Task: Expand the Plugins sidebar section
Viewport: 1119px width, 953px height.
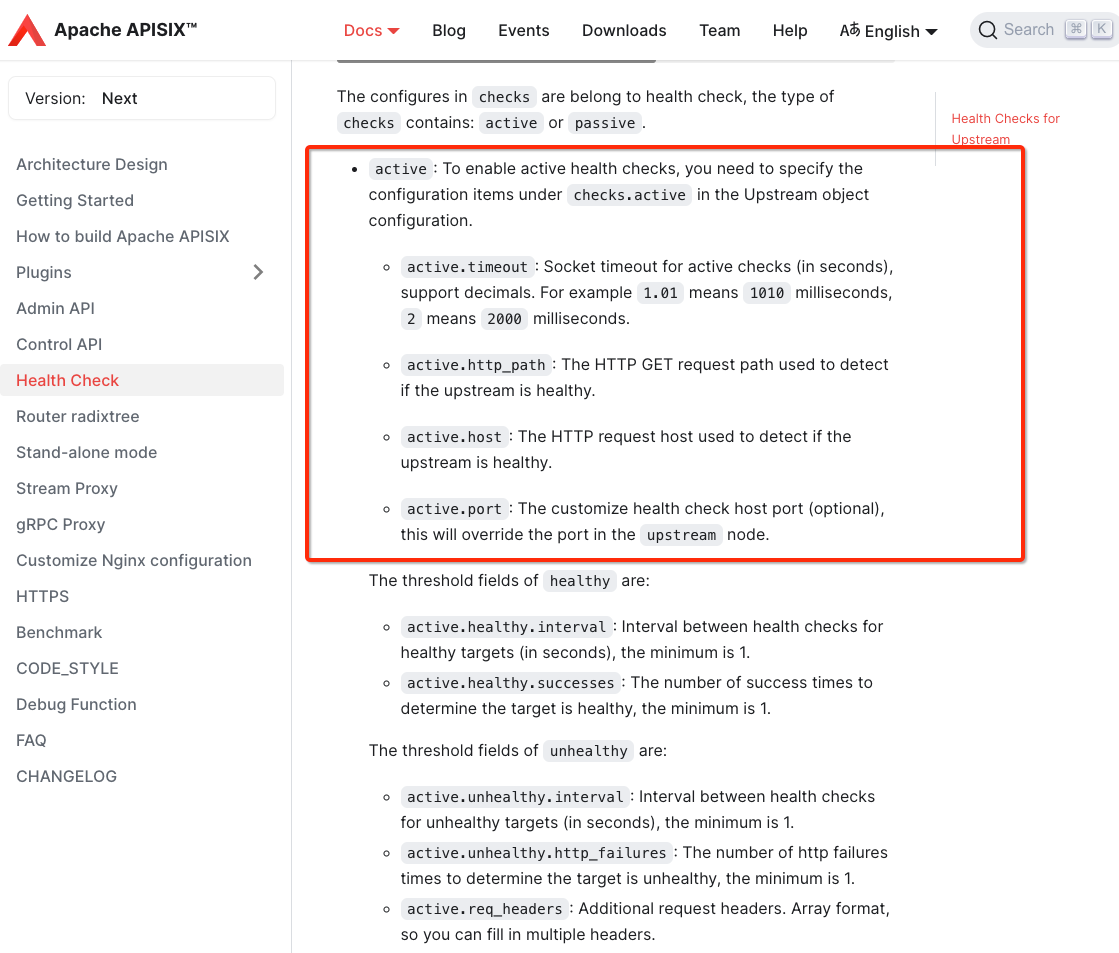Action: click(x=258, y=272)
